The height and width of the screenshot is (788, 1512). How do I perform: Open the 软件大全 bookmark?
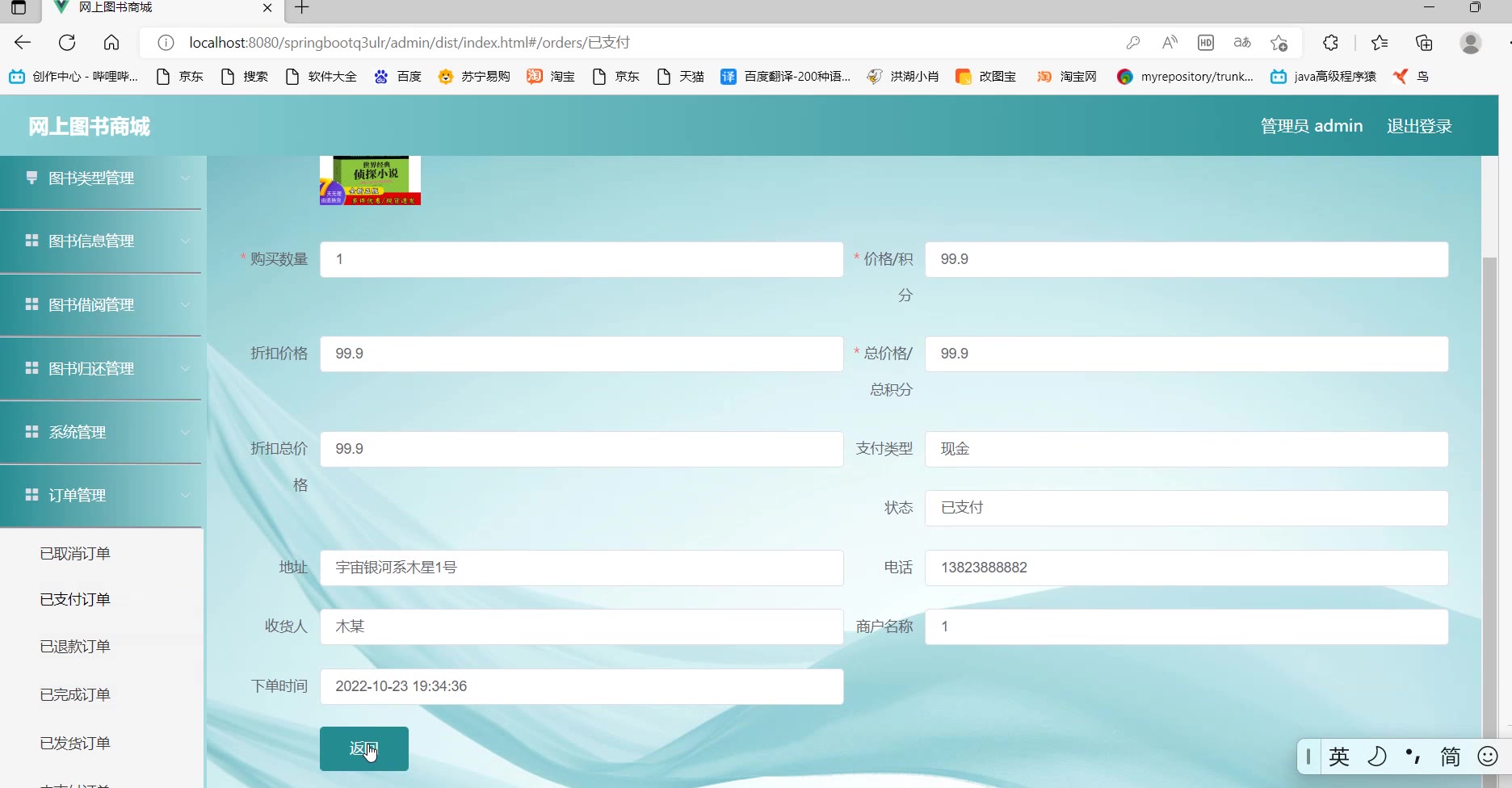[321, 77]
